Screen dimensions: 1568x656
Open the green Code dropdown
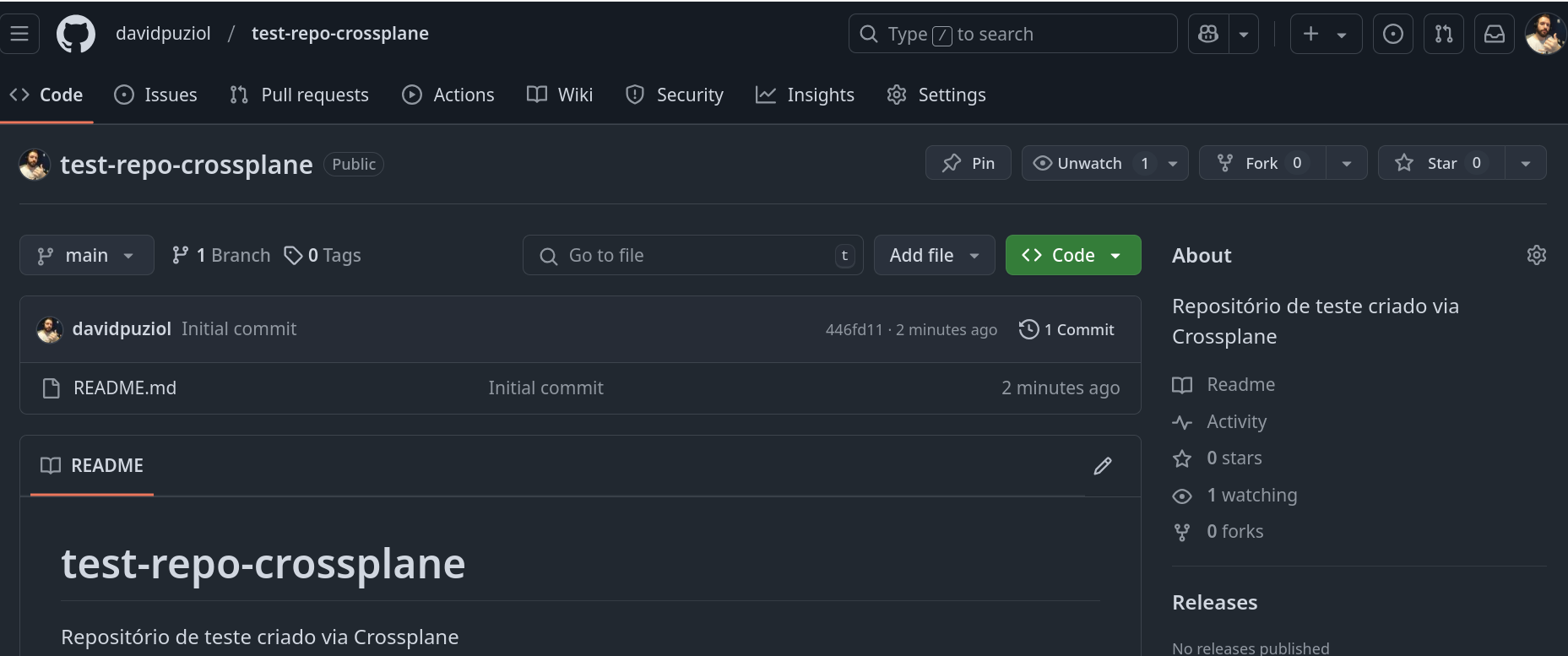[1072, 255]
